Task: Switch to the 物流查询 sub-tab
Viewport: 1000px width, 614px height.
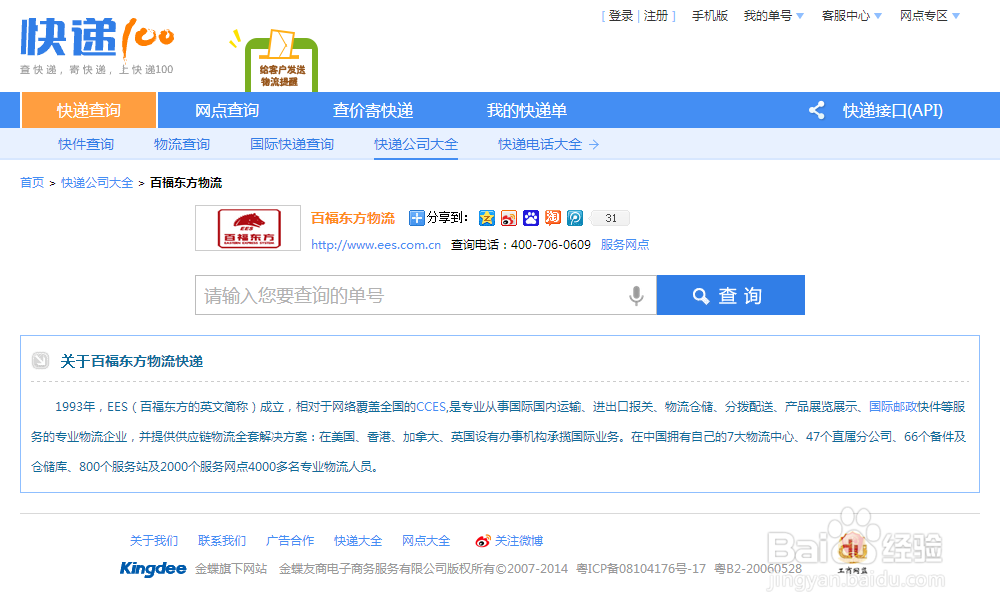Action: click(182, 144)
